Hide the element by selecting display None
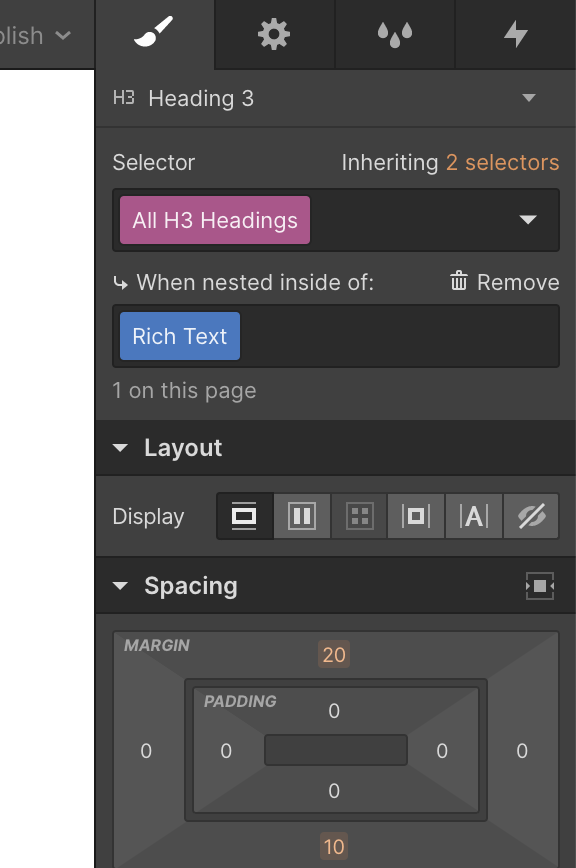This screenshot has width=576, height=868. [x=531, y=516]
